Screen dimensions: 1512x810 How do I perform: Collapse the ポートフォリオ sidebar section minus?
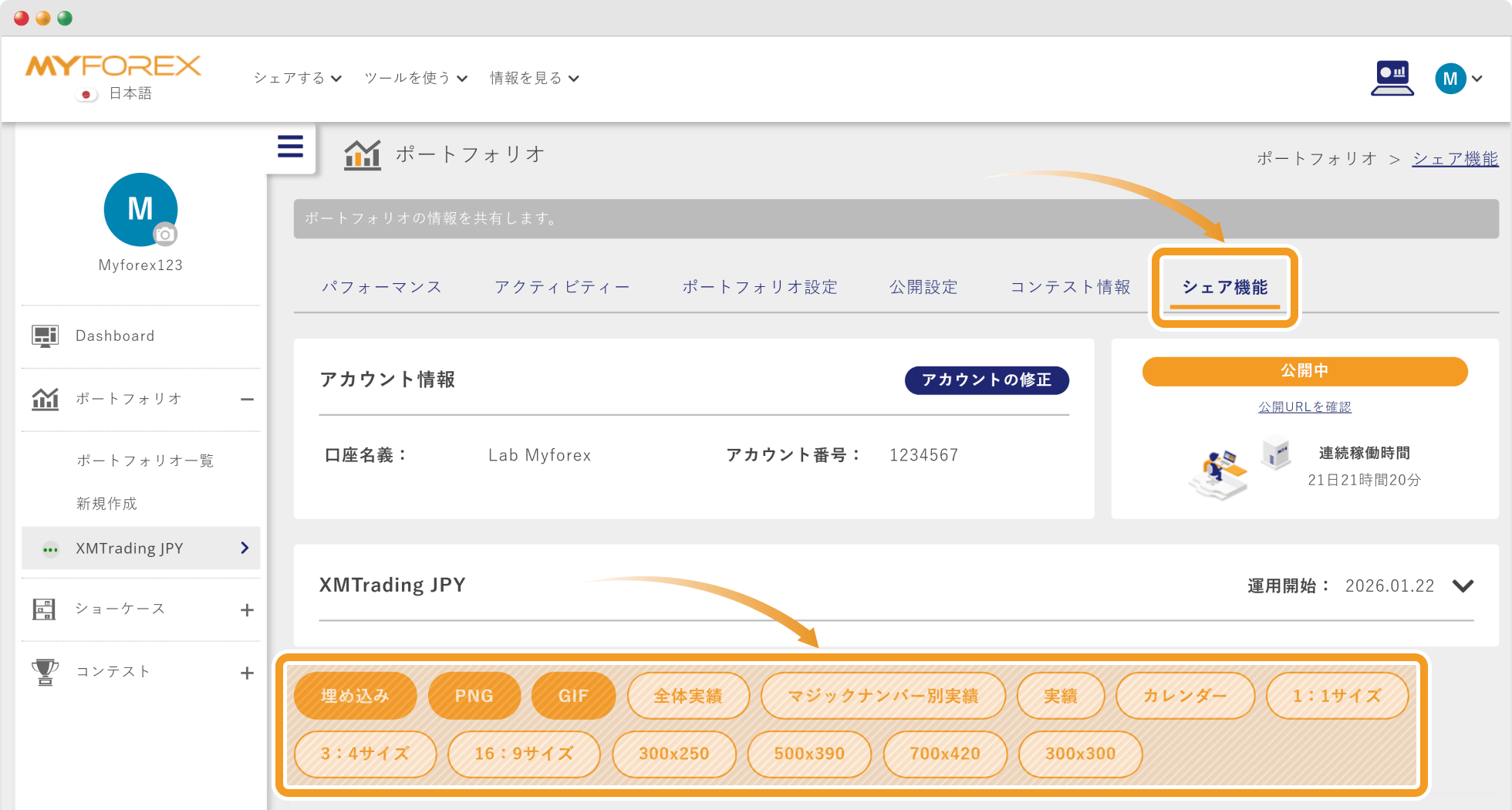[247, 400]
